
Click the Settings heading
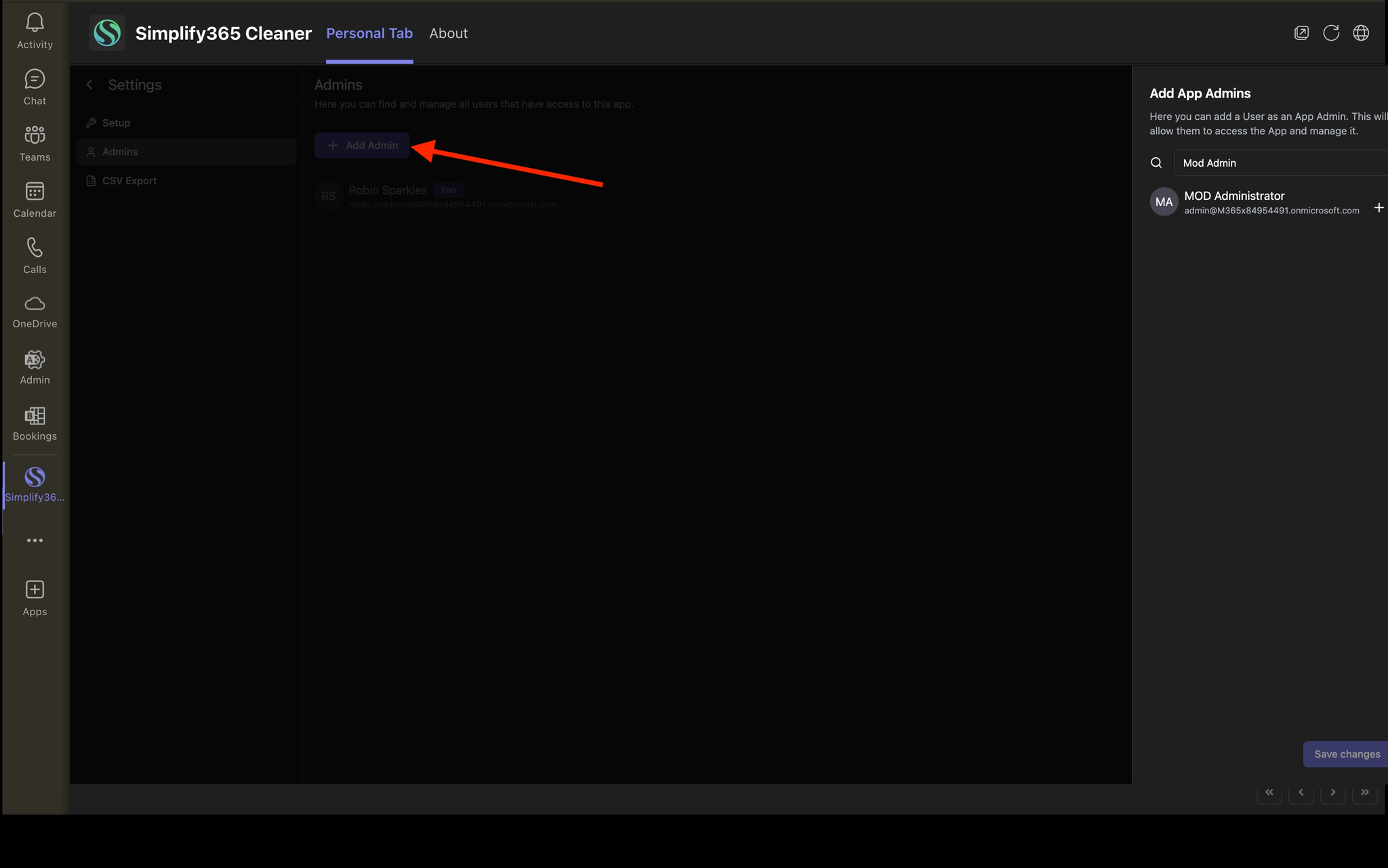[135, 85]
